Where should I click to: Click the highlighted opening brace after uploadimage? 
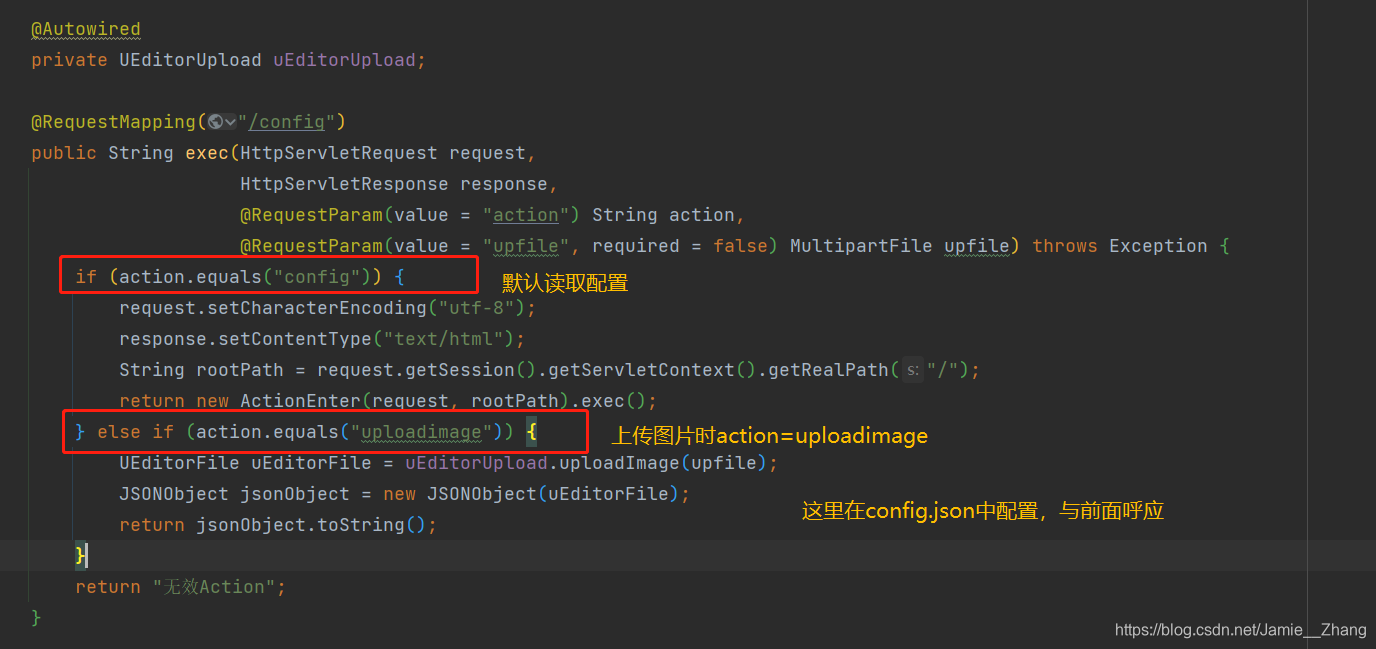coord(532,433)
